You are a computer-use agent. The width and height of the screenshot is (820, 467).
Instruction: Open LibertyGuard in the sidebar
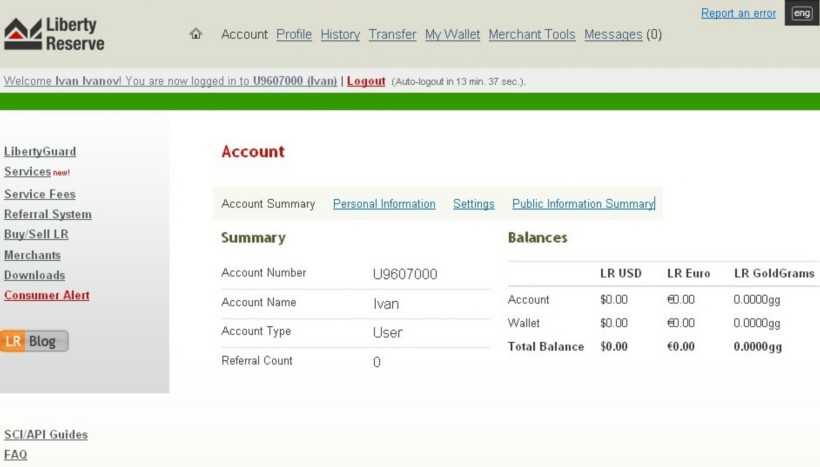coord(40,152)
